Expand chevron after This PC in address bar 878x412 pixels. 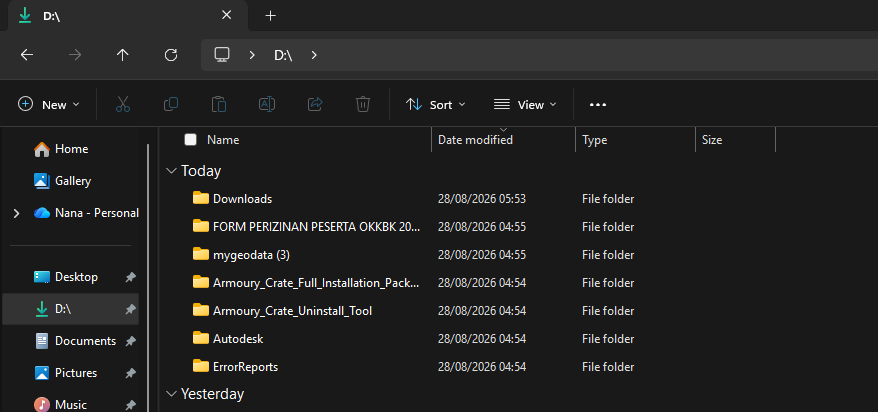pos(252,55)
